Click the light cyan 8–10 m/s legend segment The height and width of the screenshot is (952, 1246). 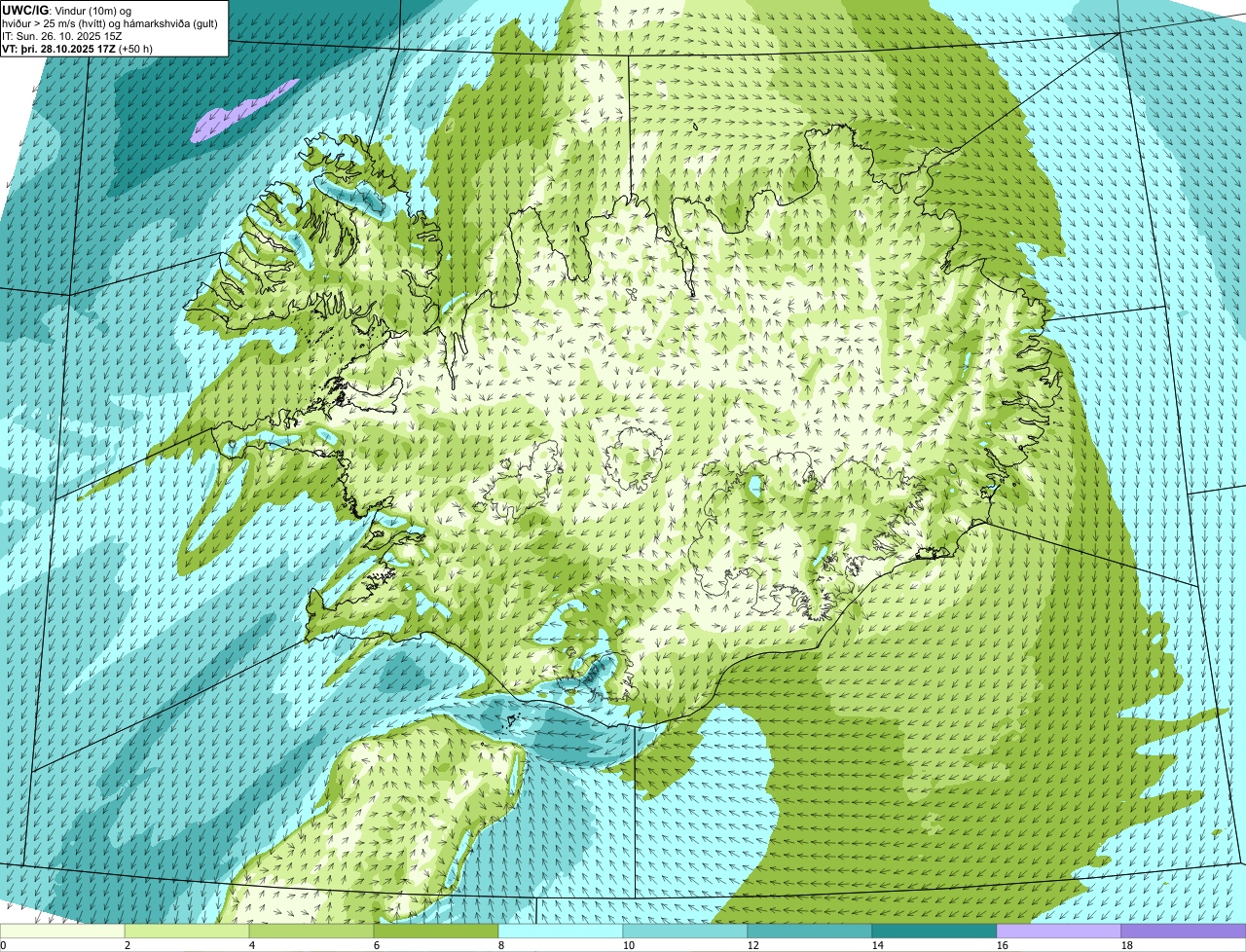pos(561,932)
